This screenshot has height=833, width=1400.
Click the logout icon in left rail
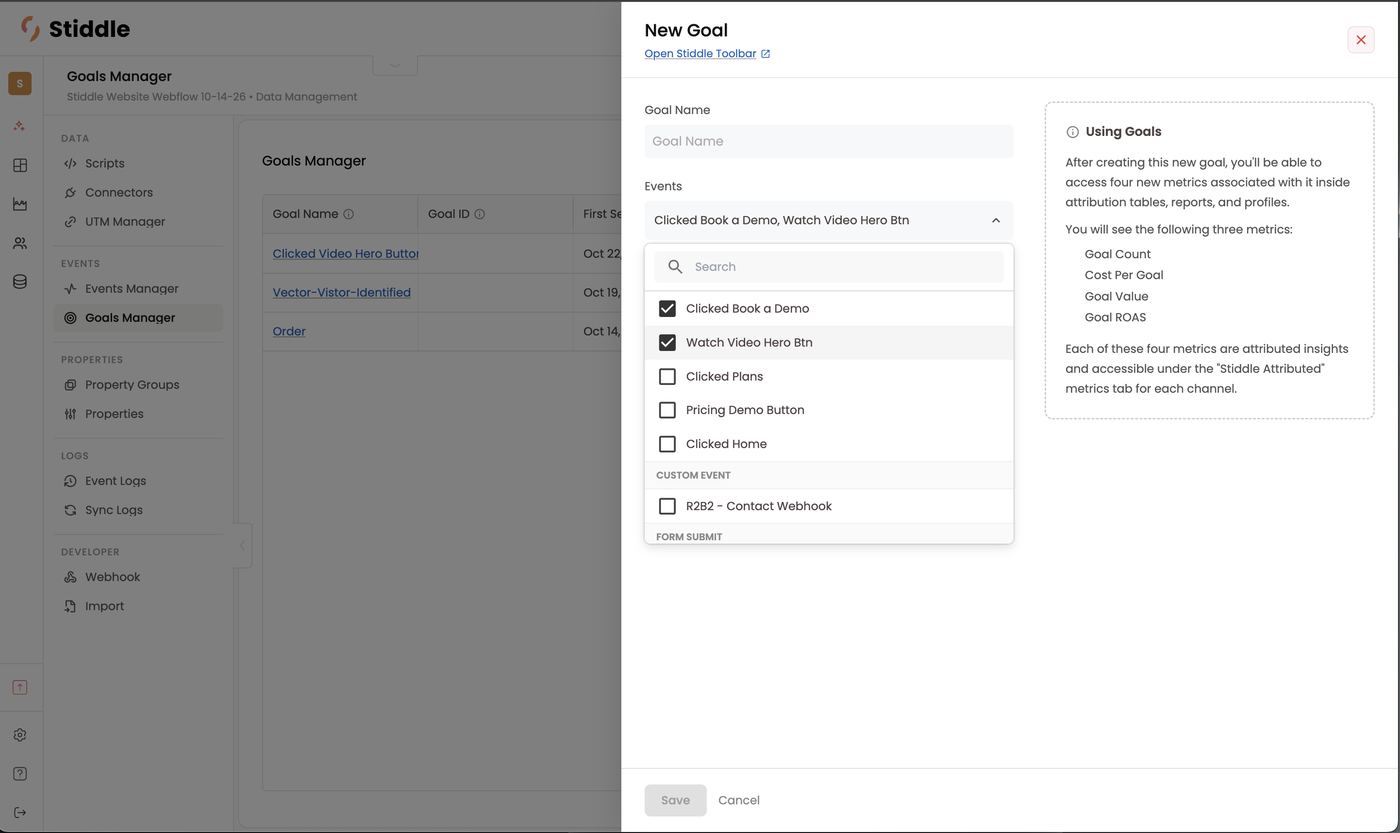coord(19,812)
